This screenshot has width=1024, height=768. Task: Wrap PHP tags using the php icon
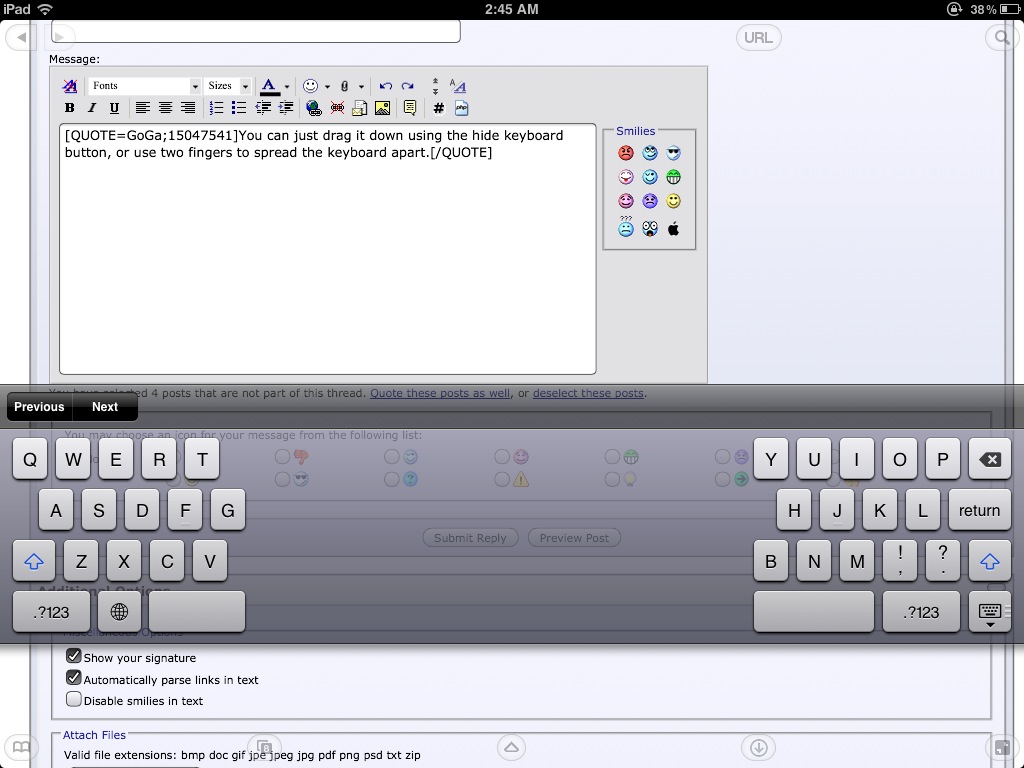click(462, 108)
